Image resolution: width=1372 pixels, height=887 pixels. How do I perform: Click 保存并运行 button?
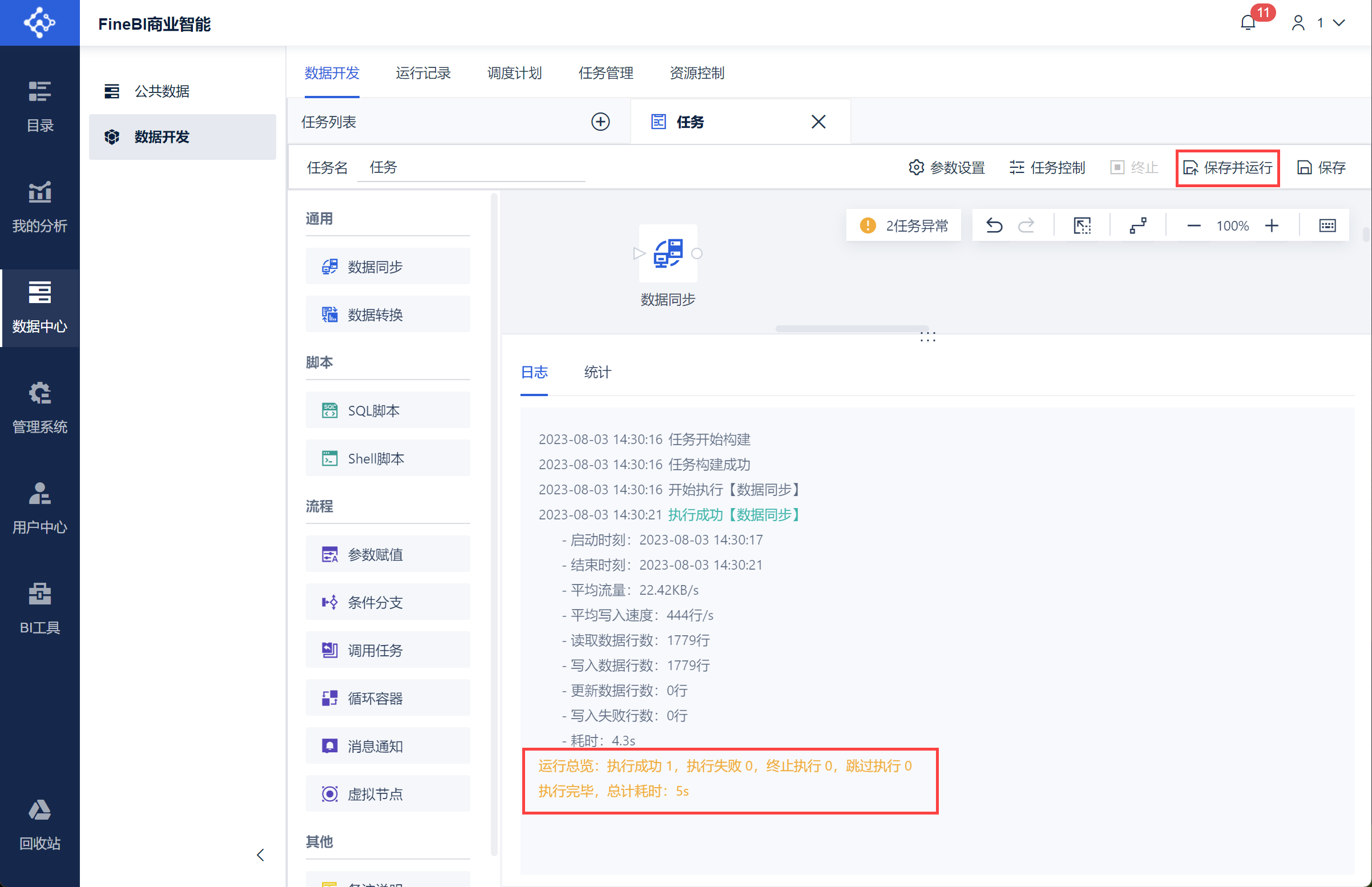[1228, 168]
